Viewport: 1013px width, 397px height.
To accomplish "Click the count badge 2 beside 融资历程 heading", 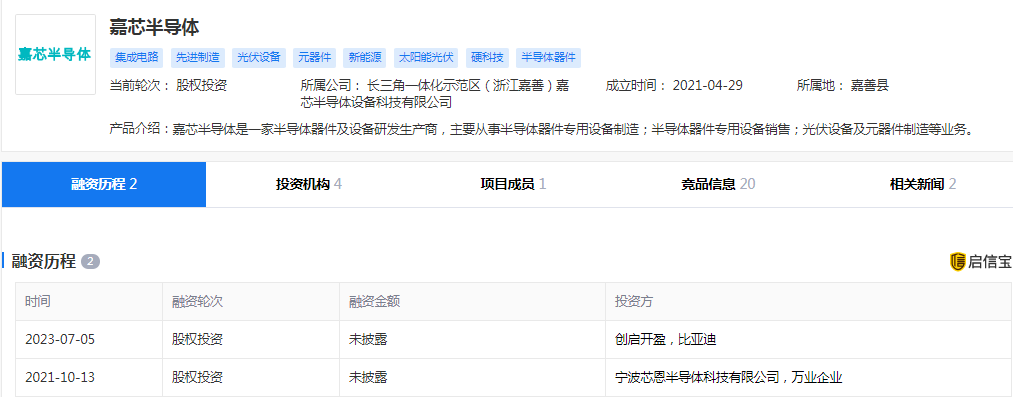I will (90, 261).
